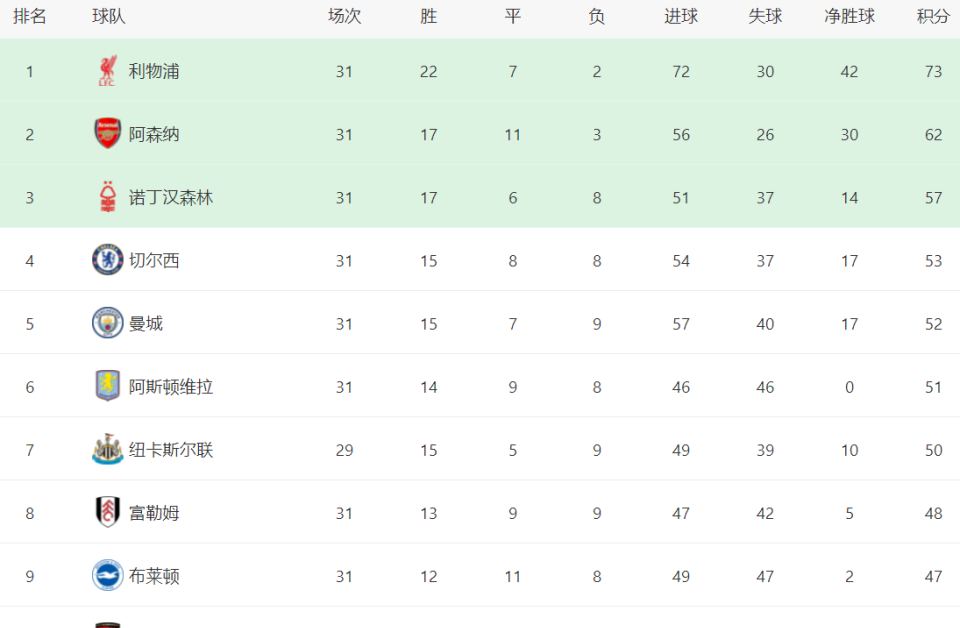Image resolution: width=960 pixels, height=628 pixels.
Task: Open the 诺丁汉森林 team name
Action: click(x=171, y=198)
